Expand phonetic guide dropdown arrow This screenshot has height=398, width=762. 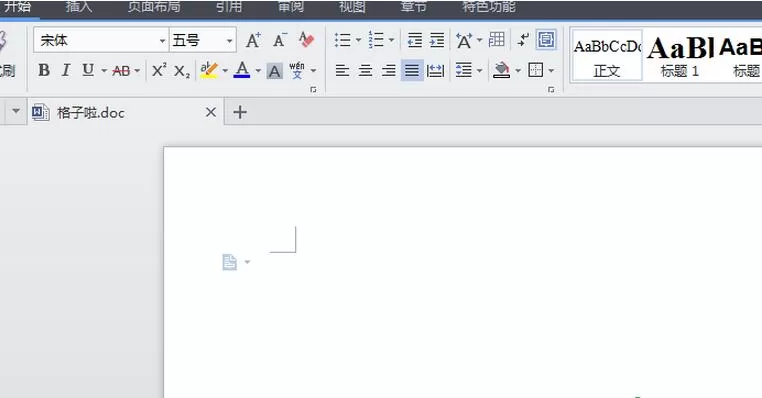click(x=313, y=71)
